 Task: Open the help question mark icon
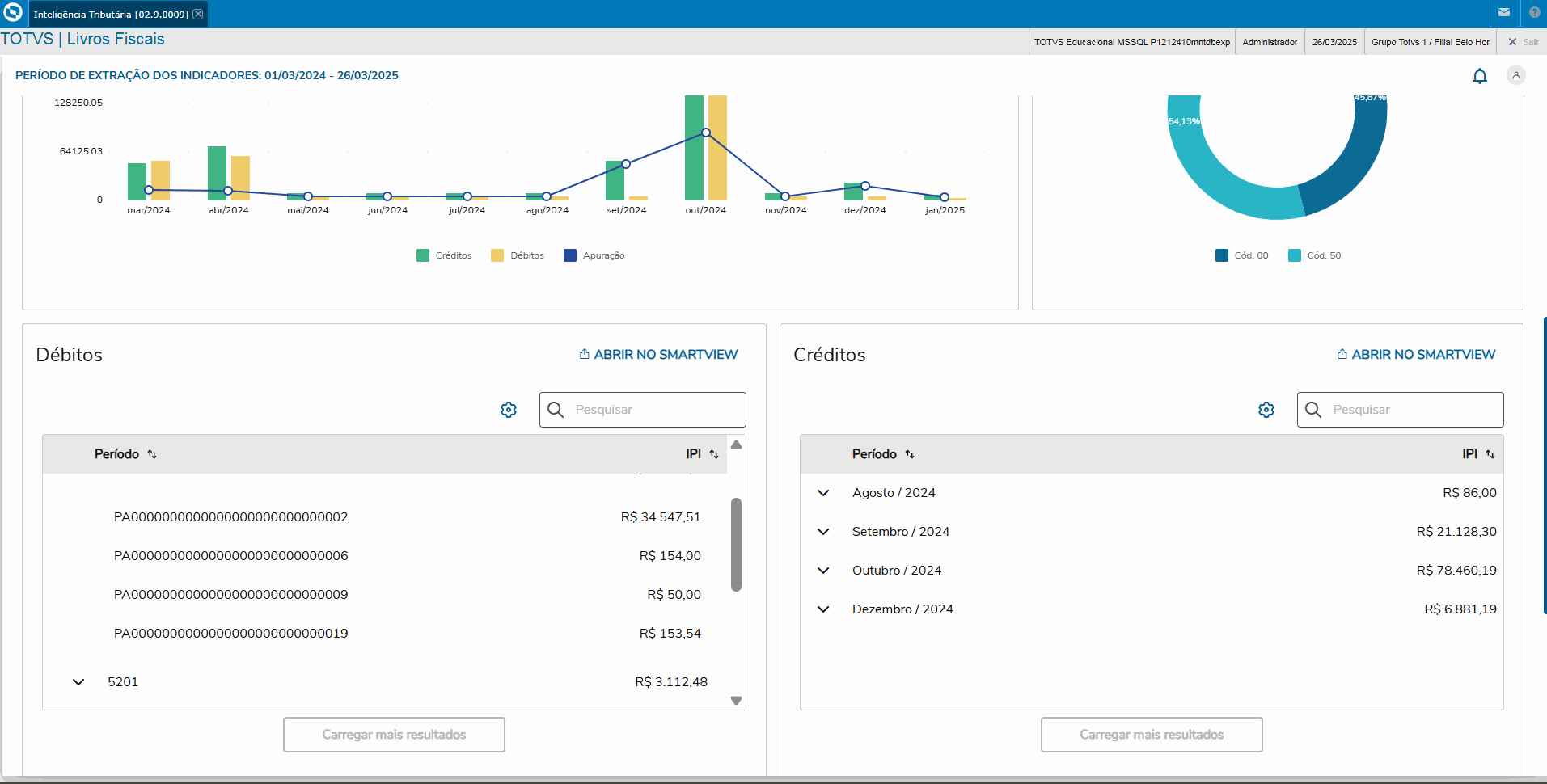click(x=1534, y=13)
